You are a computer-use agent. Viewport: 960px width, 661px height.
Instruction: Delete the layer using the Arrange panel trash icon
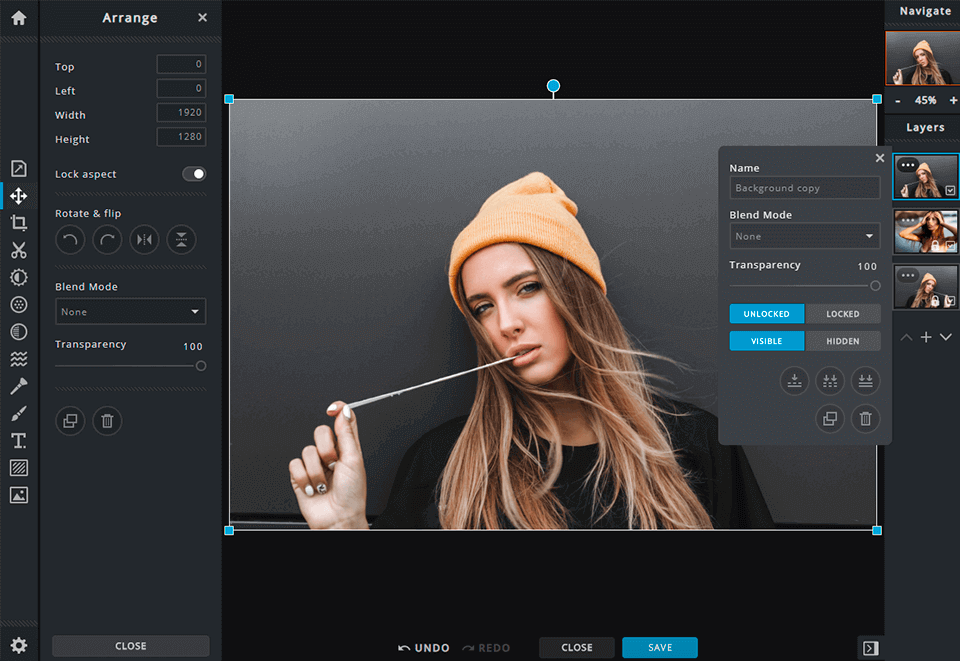coord(107,421)
